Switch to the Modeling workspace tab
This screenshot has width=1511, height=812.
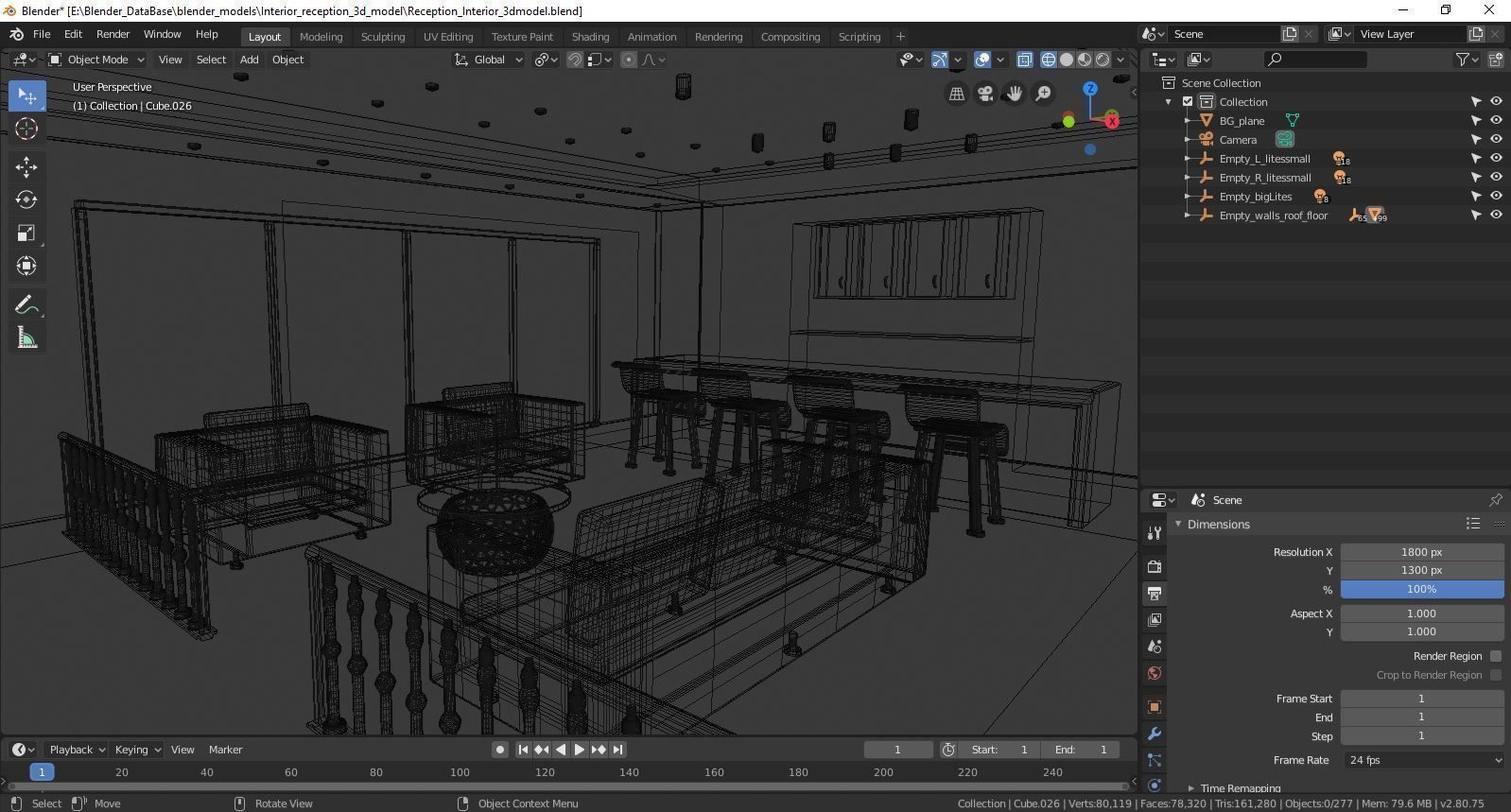click(x=321, y=37)
